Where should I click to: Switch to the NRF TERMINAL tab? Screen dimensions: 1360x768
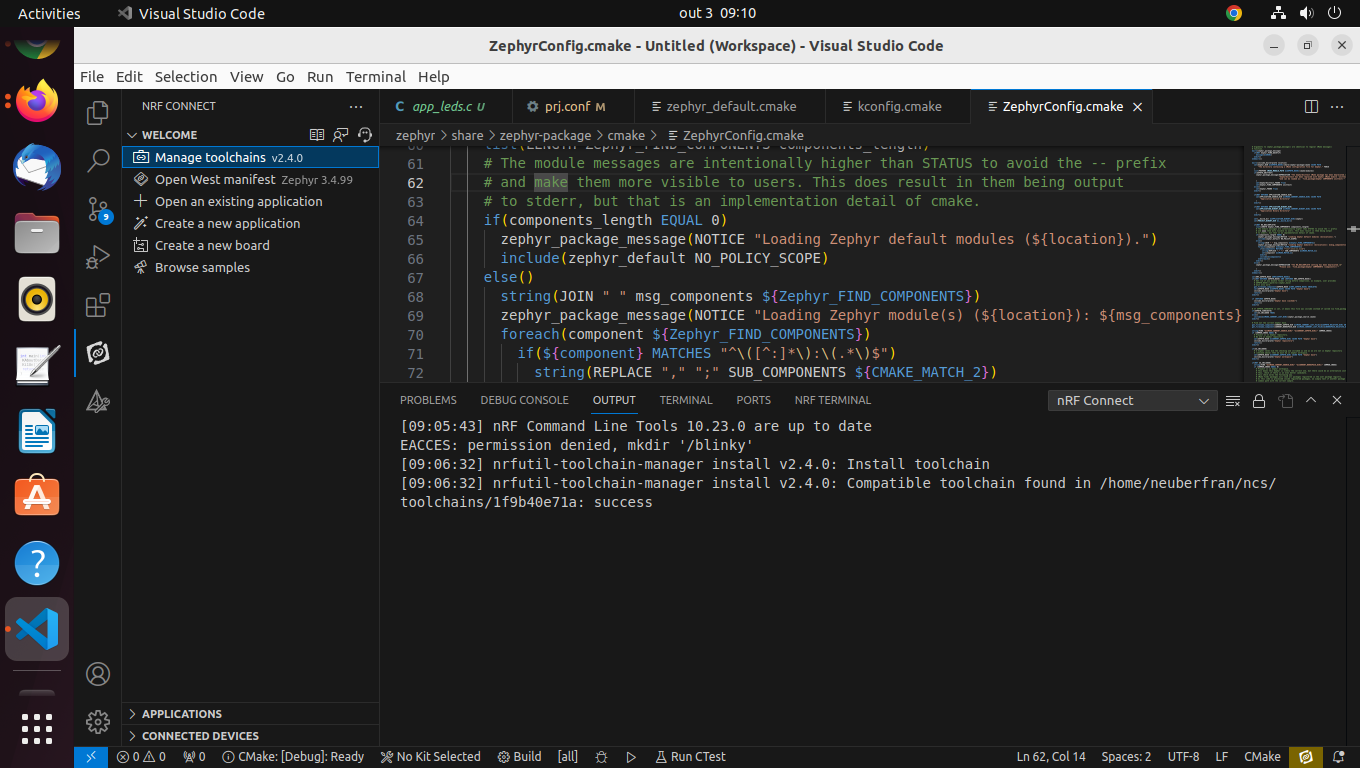pyautogui.click(x=833, y=400)
